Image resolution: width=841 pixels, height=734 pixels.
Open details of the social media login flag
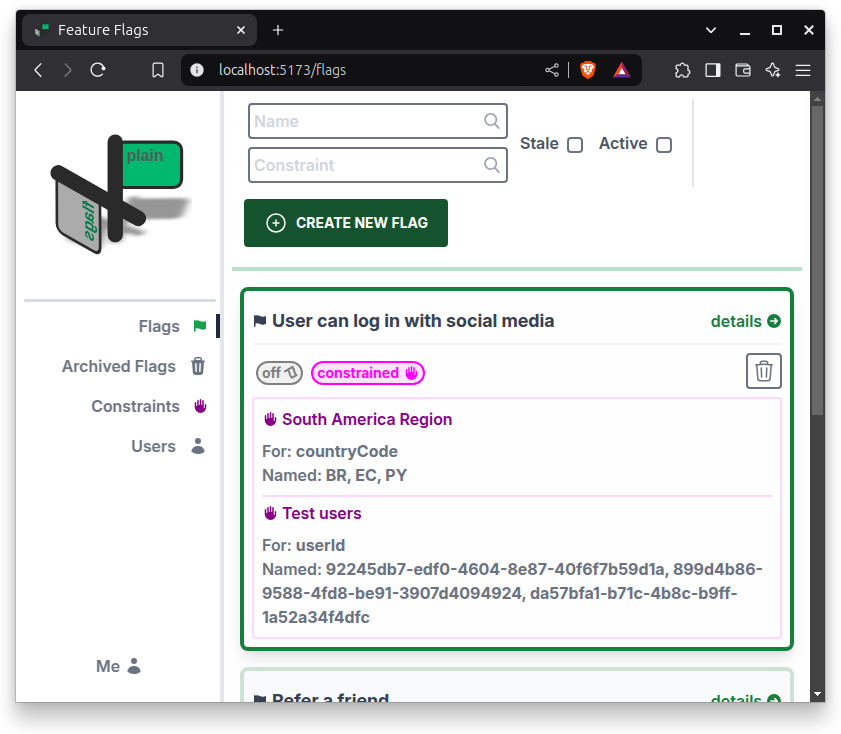coord(746,321)
